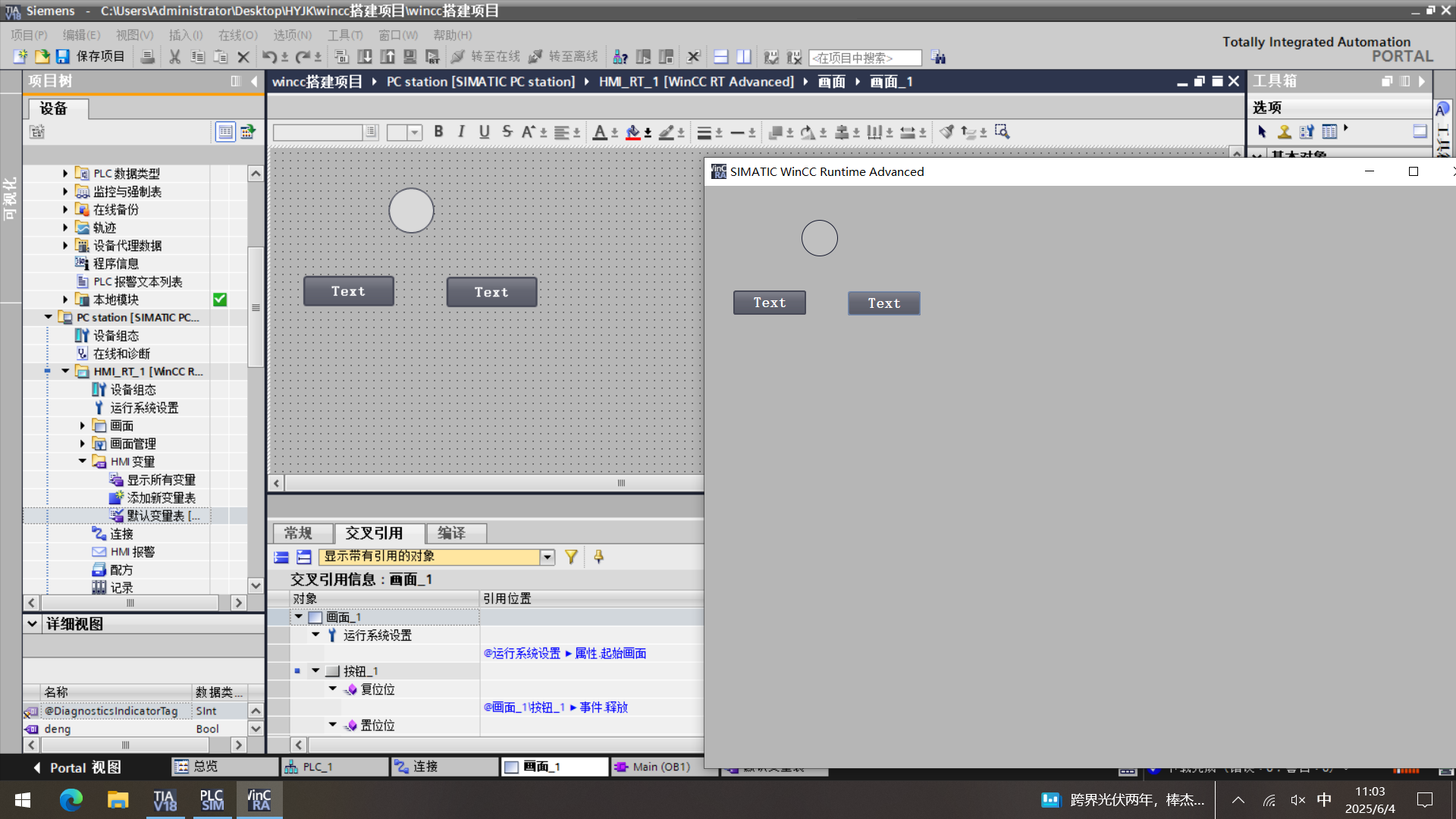
Task: Open PLCSIM from the Windows taskbar
Action: click(212, 800)
